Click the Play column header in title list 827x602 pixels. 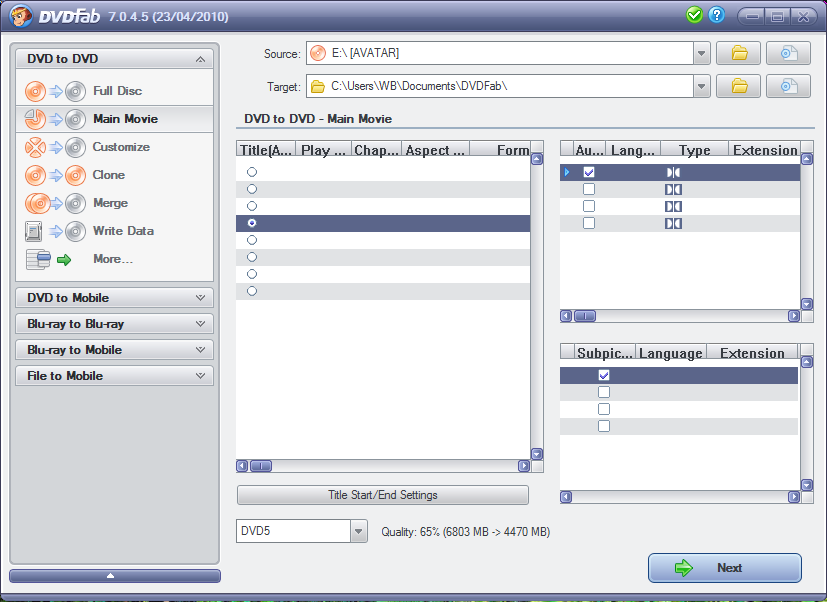click(323, 150)
